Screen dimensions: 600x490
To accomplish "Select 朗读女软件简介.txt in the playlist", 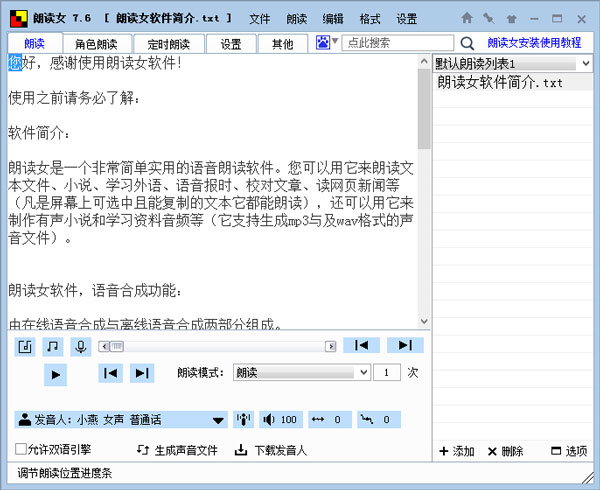I will pyautogui.click(x=500, y=82).
